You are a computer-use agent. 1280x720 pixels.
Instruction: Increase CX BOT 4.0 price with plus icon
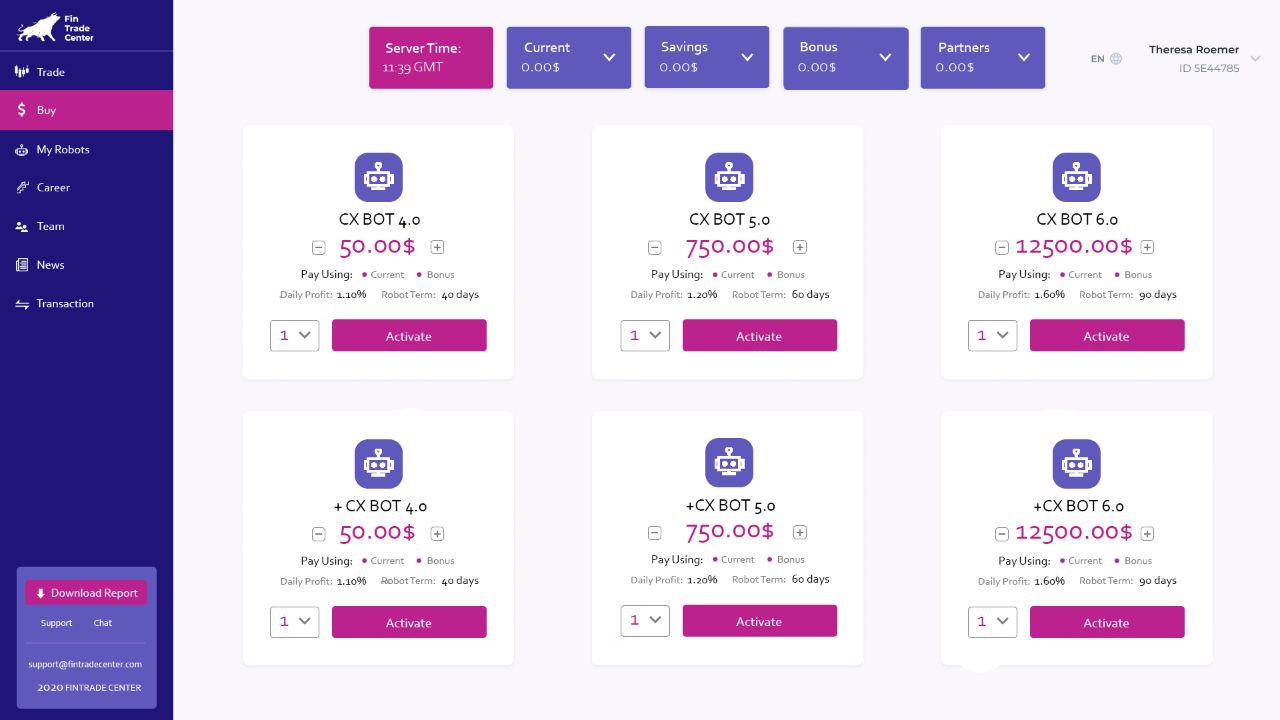pos(437,247)
